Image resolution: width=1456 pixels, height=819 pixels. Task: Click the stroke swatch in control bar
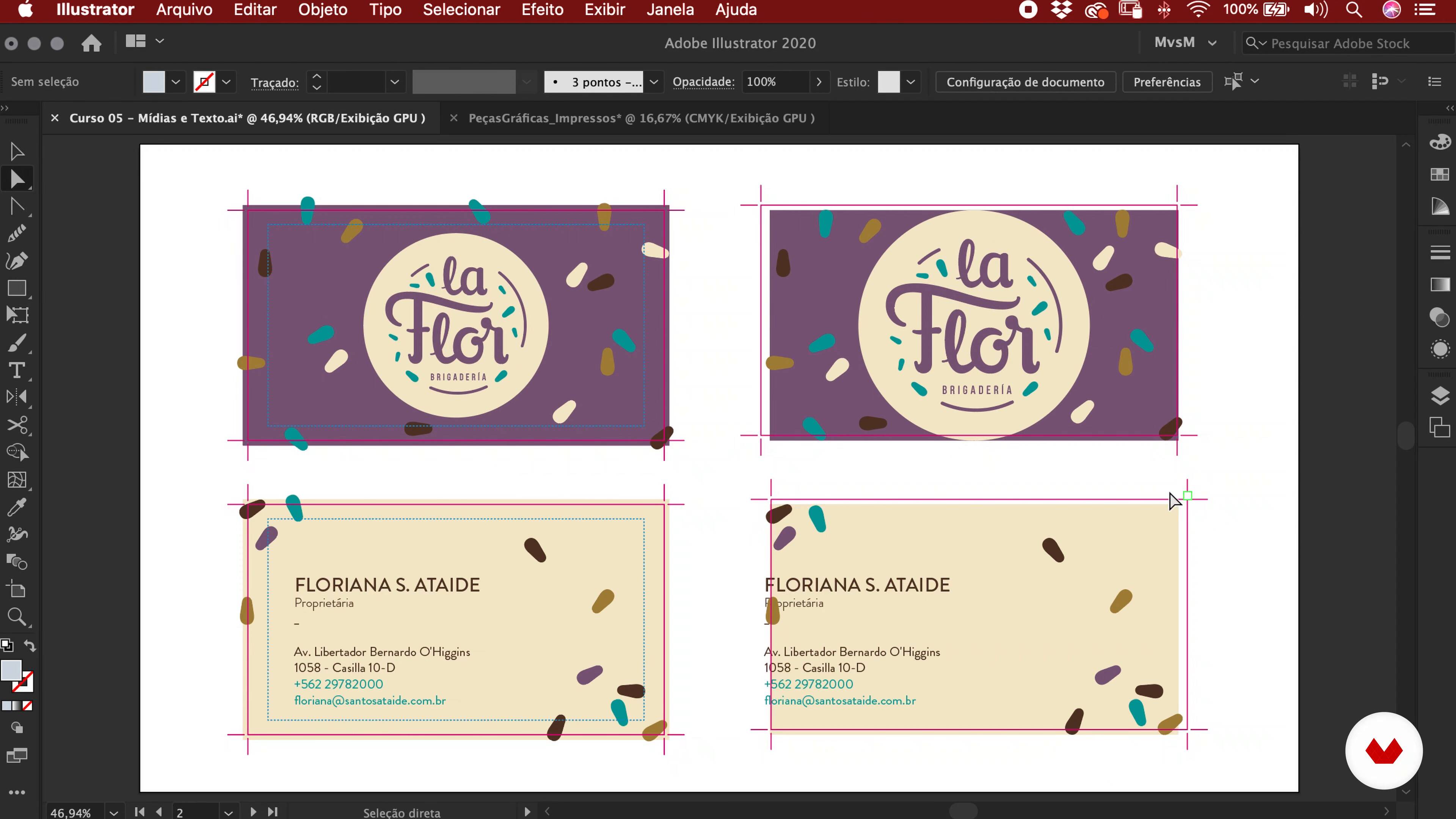[x=204, y=82]
